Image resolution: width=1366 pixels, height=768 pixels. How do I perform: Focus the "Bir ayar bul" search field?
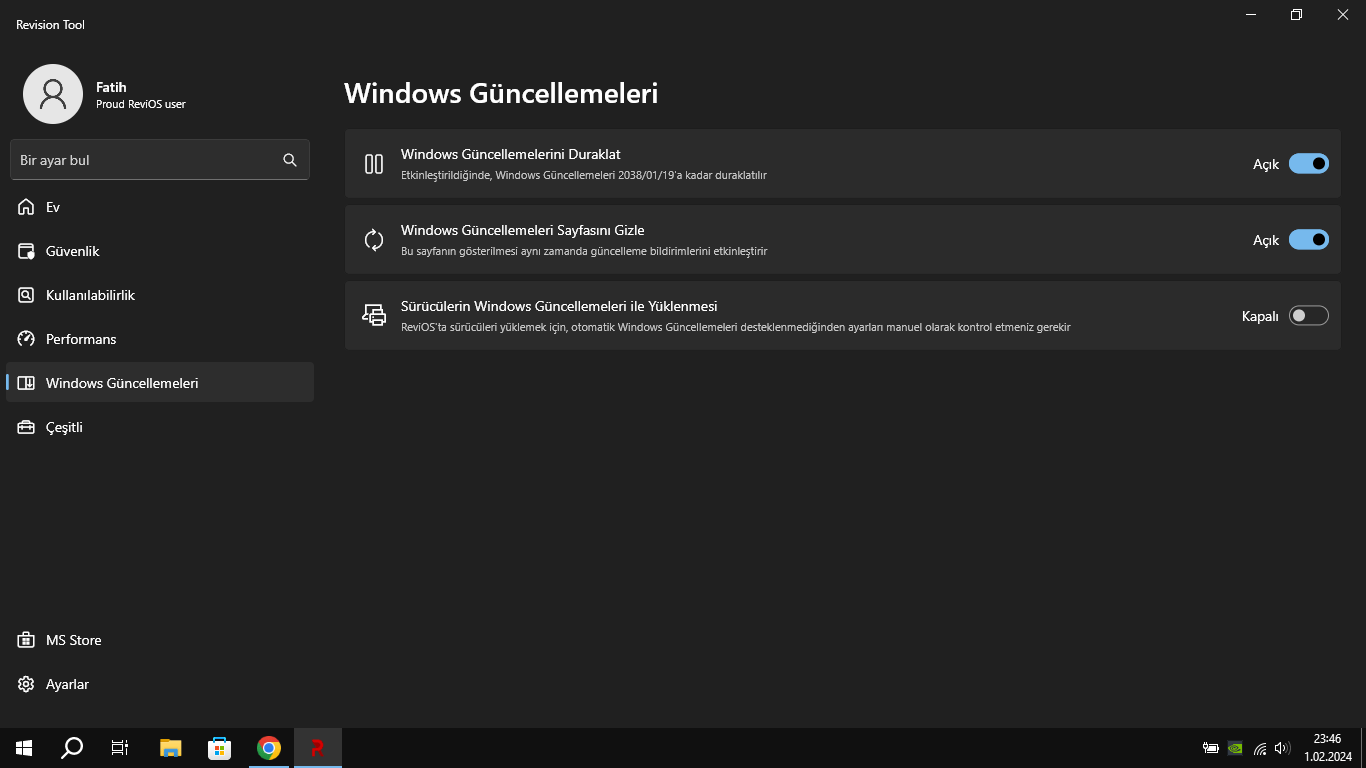[160, 160]
